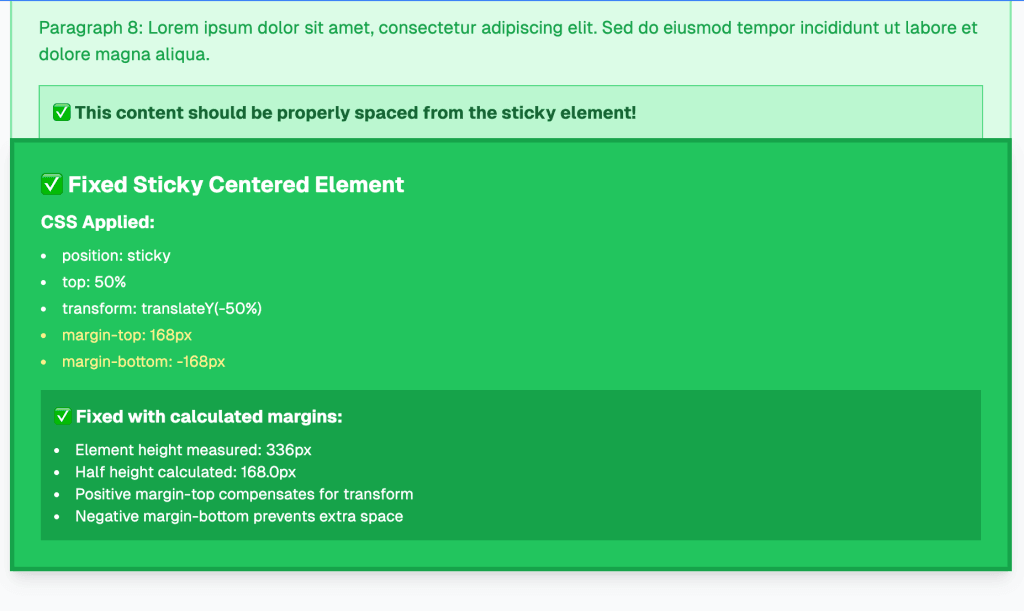This screenshot has width=1024, height=611.
Task: Click the bullet point before "position: sticky"
Action: (x=44, y=256)
